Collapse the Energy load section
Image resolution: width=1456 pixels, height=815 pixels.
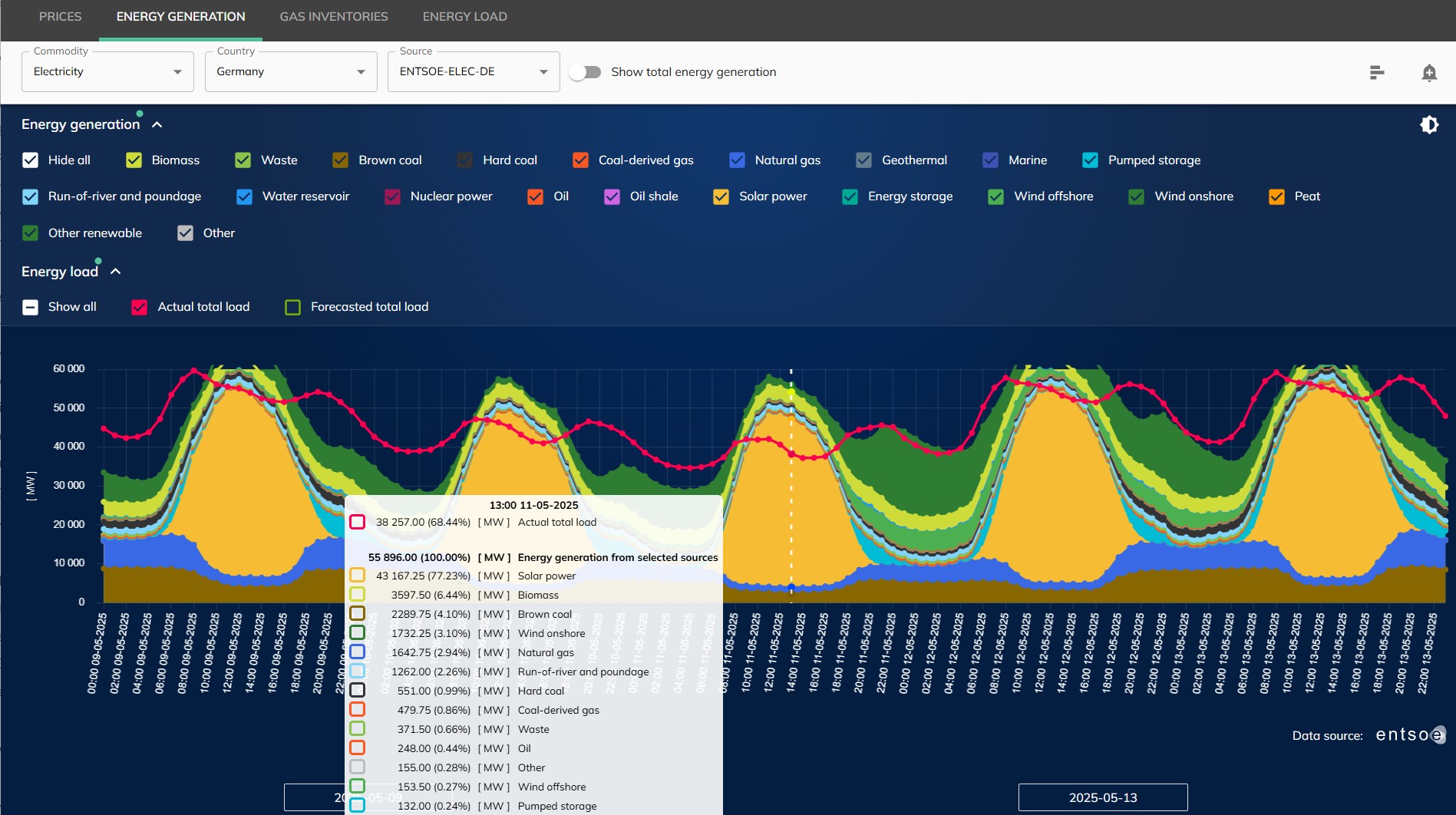pyautogui.click(x=115, y=271)
